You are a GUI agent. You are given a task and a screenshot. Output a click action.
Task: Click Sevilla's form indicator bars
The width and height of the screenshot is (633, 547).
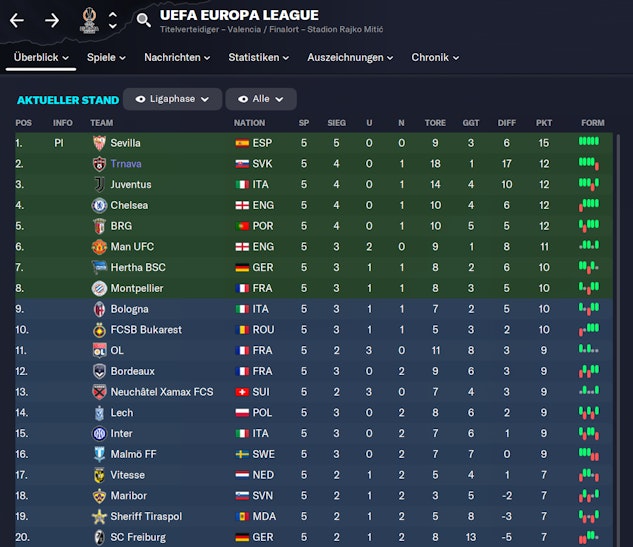[588, 143]
